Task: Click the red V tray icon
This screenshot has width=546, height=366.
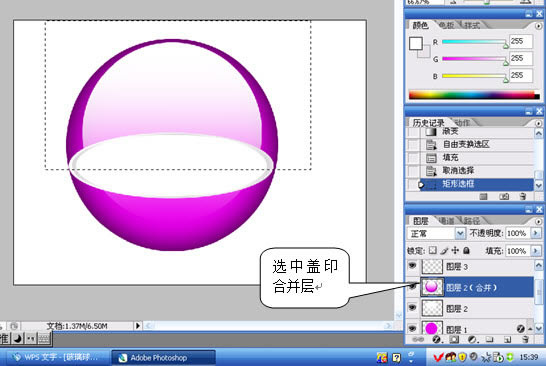Action: 438,357
